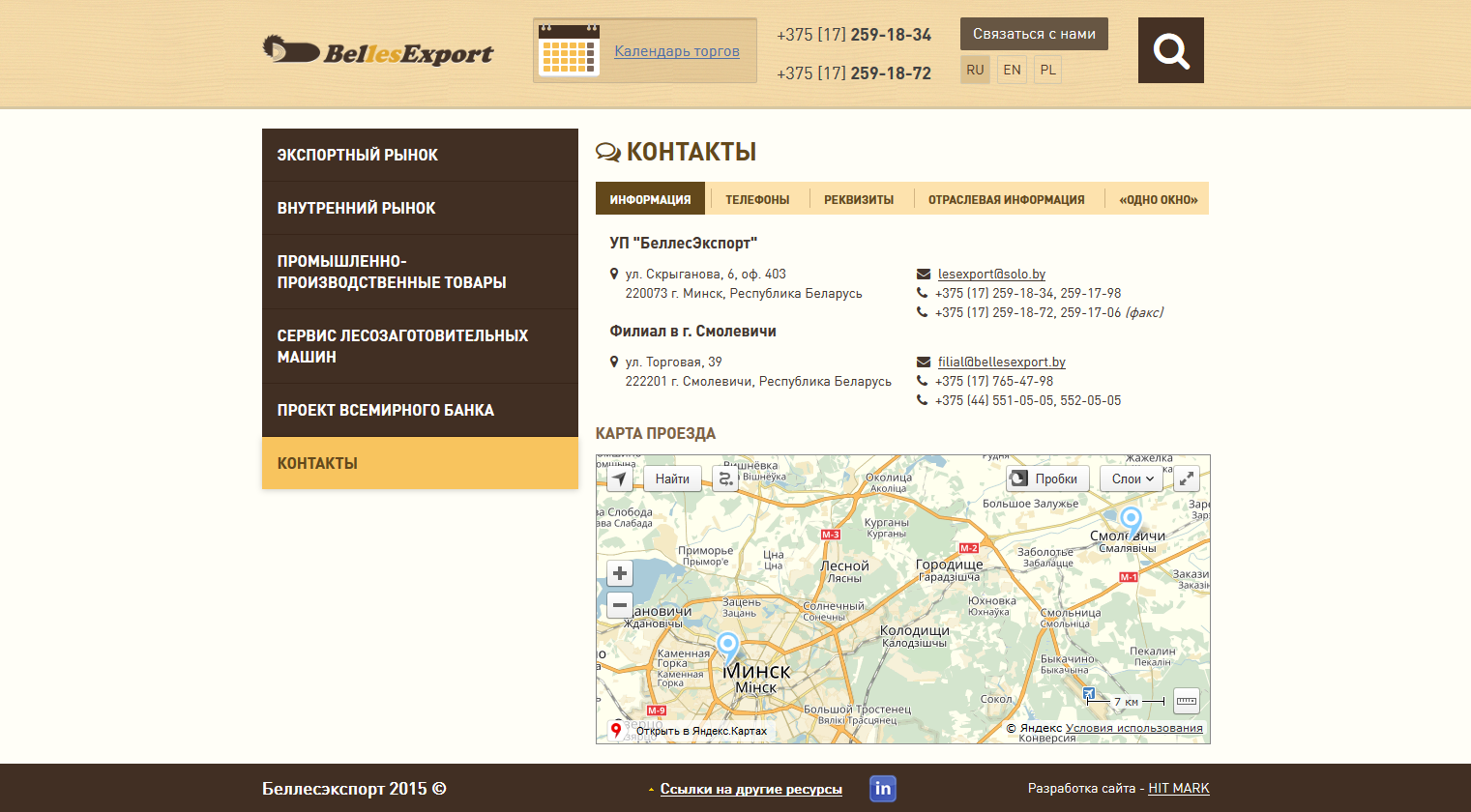Click the Smolevichi branch map pin
Screen dimensions: 1471x812
[1131, 522]
